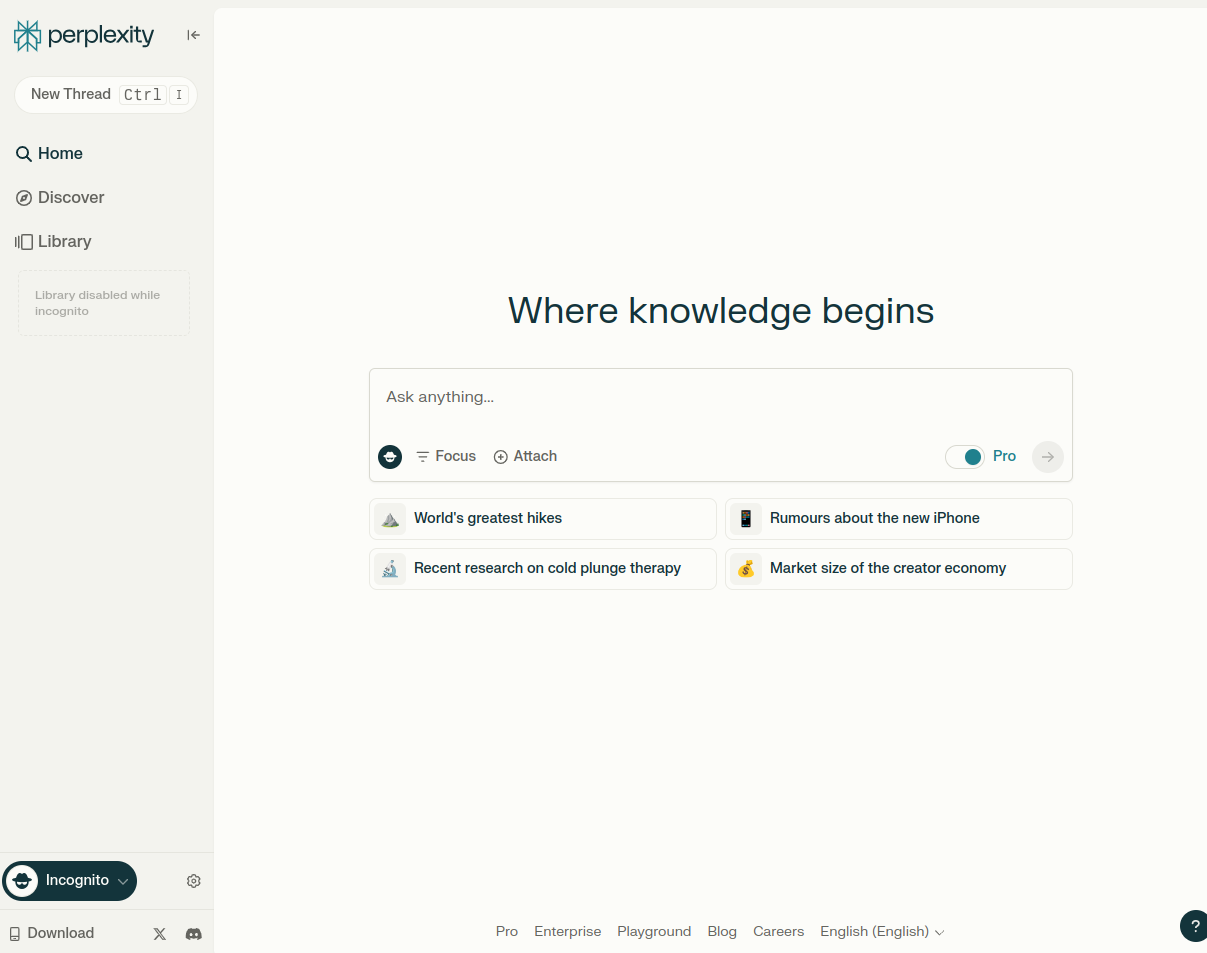Toggle the Pro search switch
Viewport: 1207px width, 953px height.
click(x=965, y=457)
